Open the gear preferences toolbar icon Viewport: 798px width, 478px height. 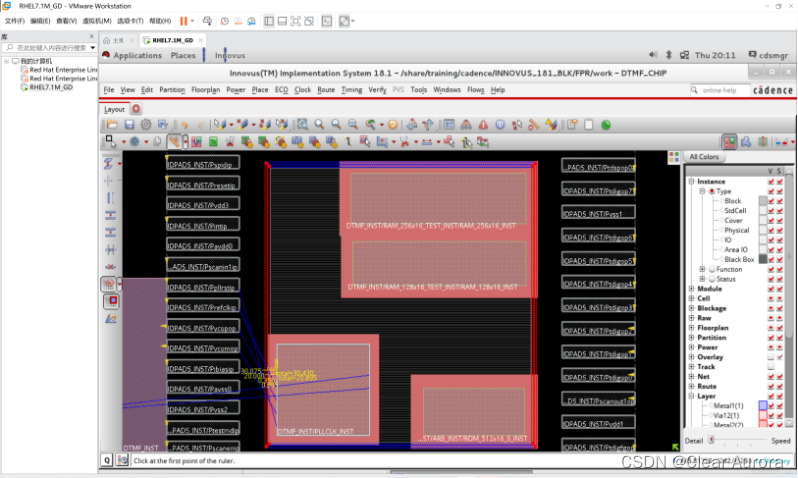tap(146, 125)
